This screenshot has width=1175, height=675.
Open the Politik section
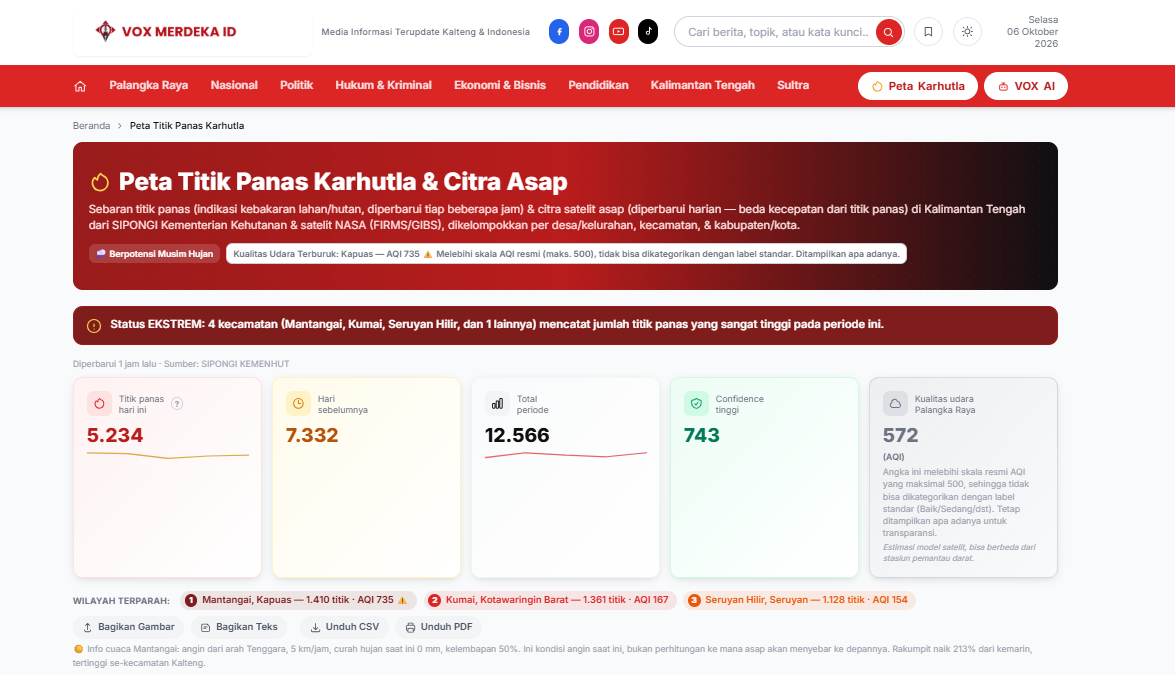click(x=296, y=85)
